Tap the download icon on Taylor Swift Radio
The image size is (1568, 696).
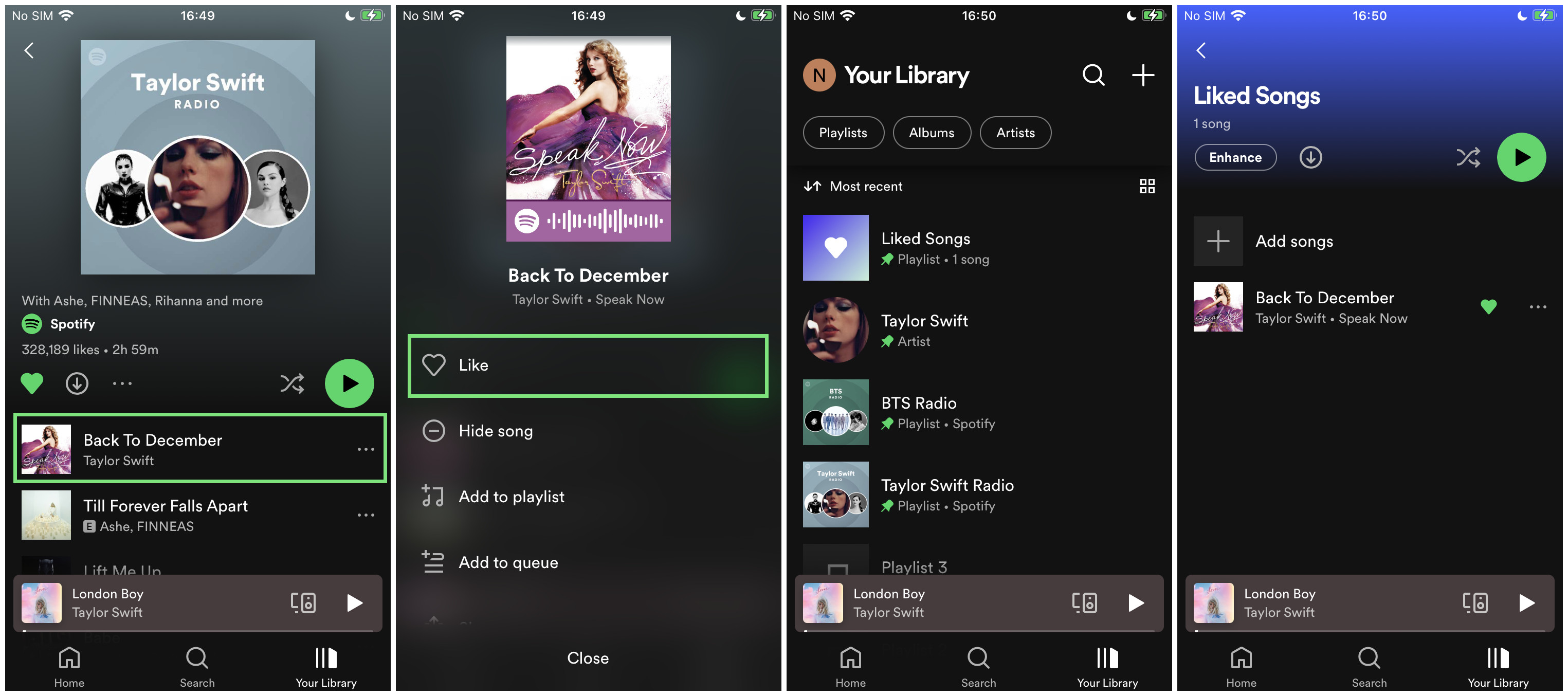pos(77,382)
